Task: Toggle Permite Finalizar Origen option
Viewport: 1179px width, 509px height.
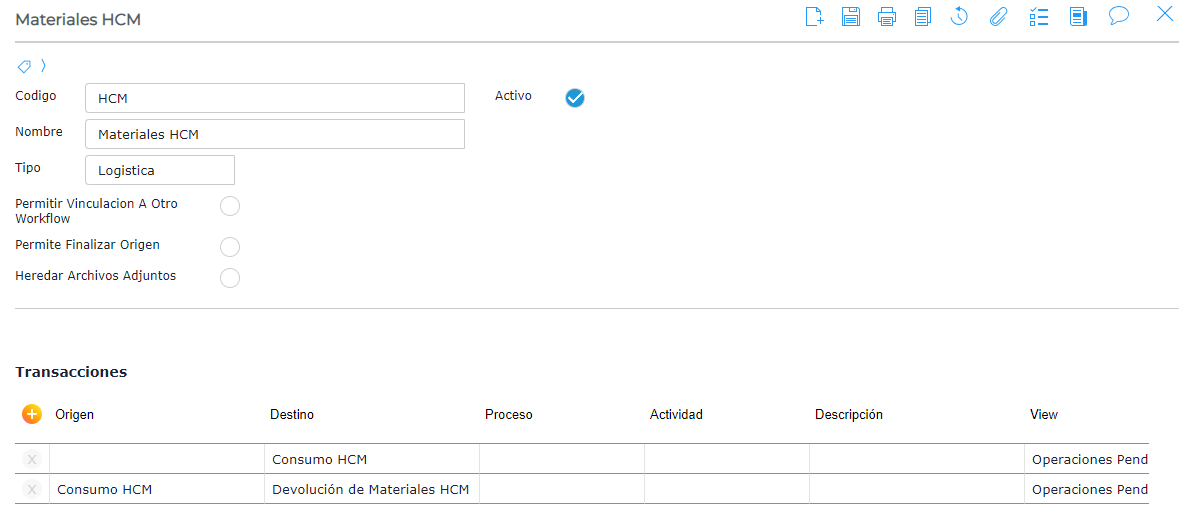Action: (230, 247)
